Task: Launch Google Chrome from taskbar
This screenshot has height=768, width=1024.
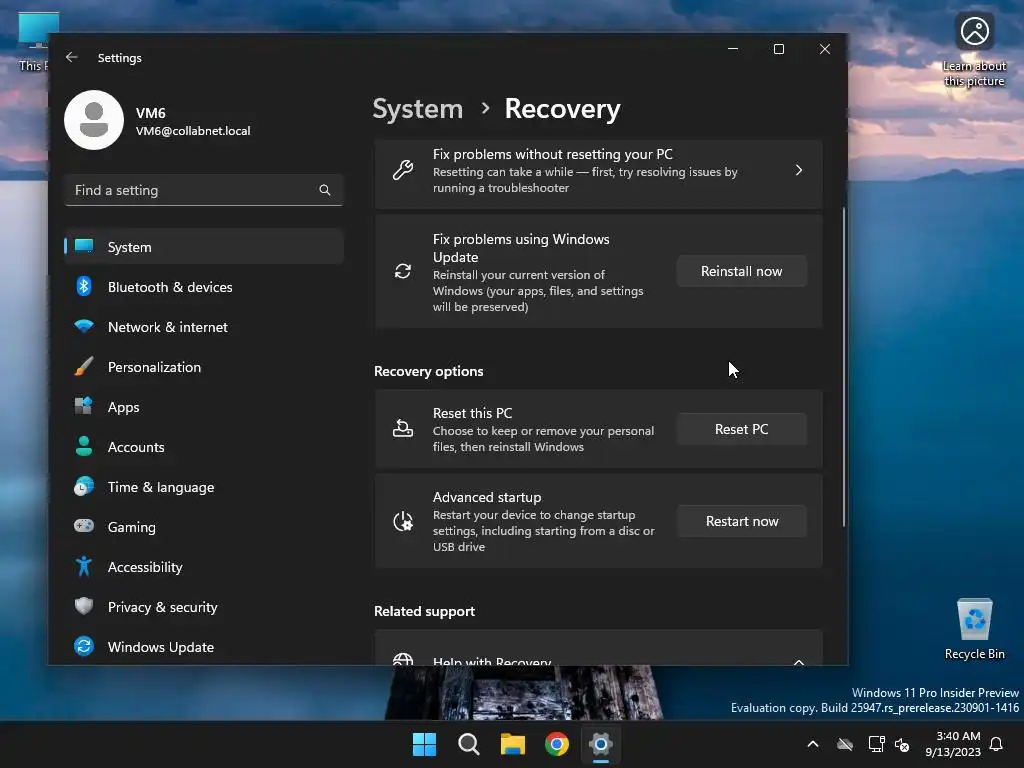Action: [x=557, y=744]
